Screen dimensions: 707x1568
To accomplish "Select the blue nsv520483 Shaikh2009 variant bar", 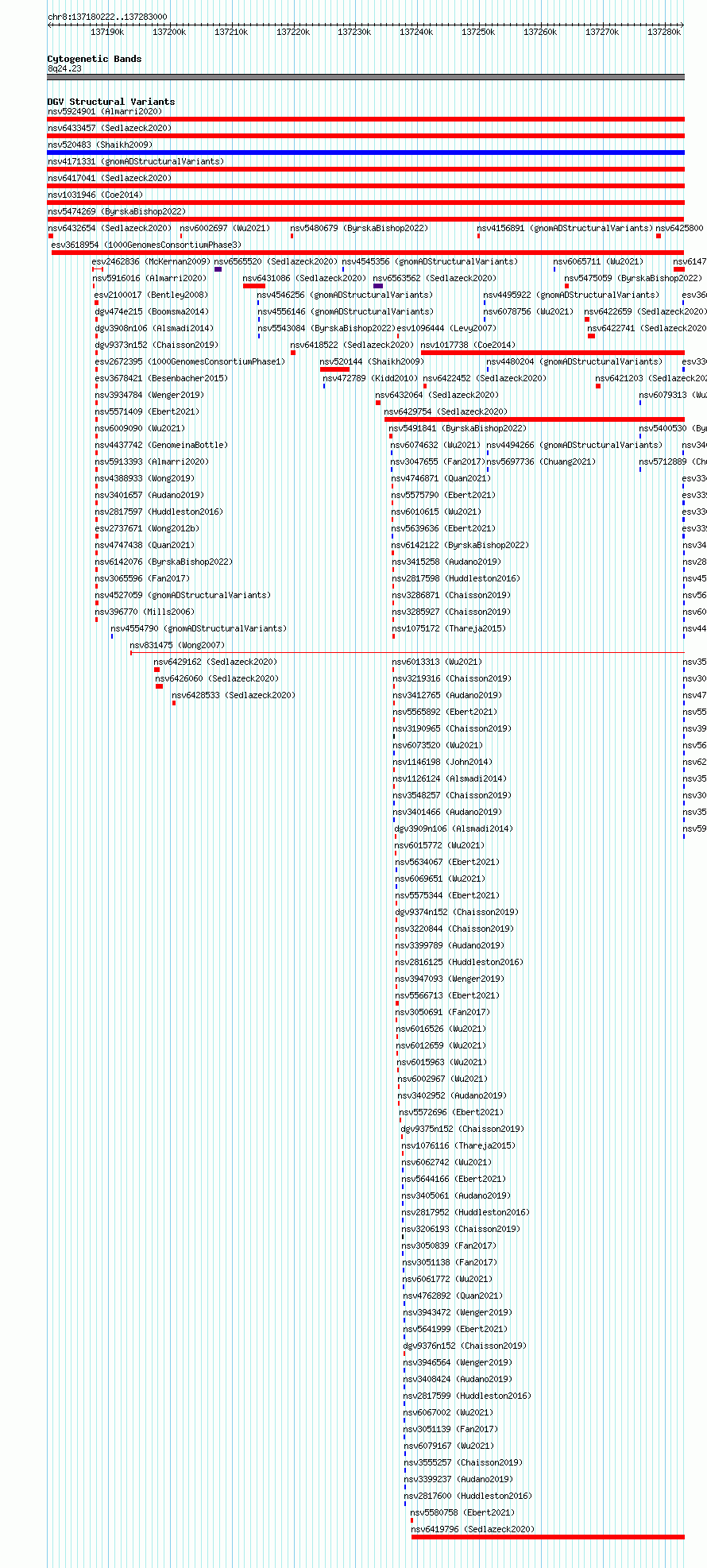I will click(365, 153).
